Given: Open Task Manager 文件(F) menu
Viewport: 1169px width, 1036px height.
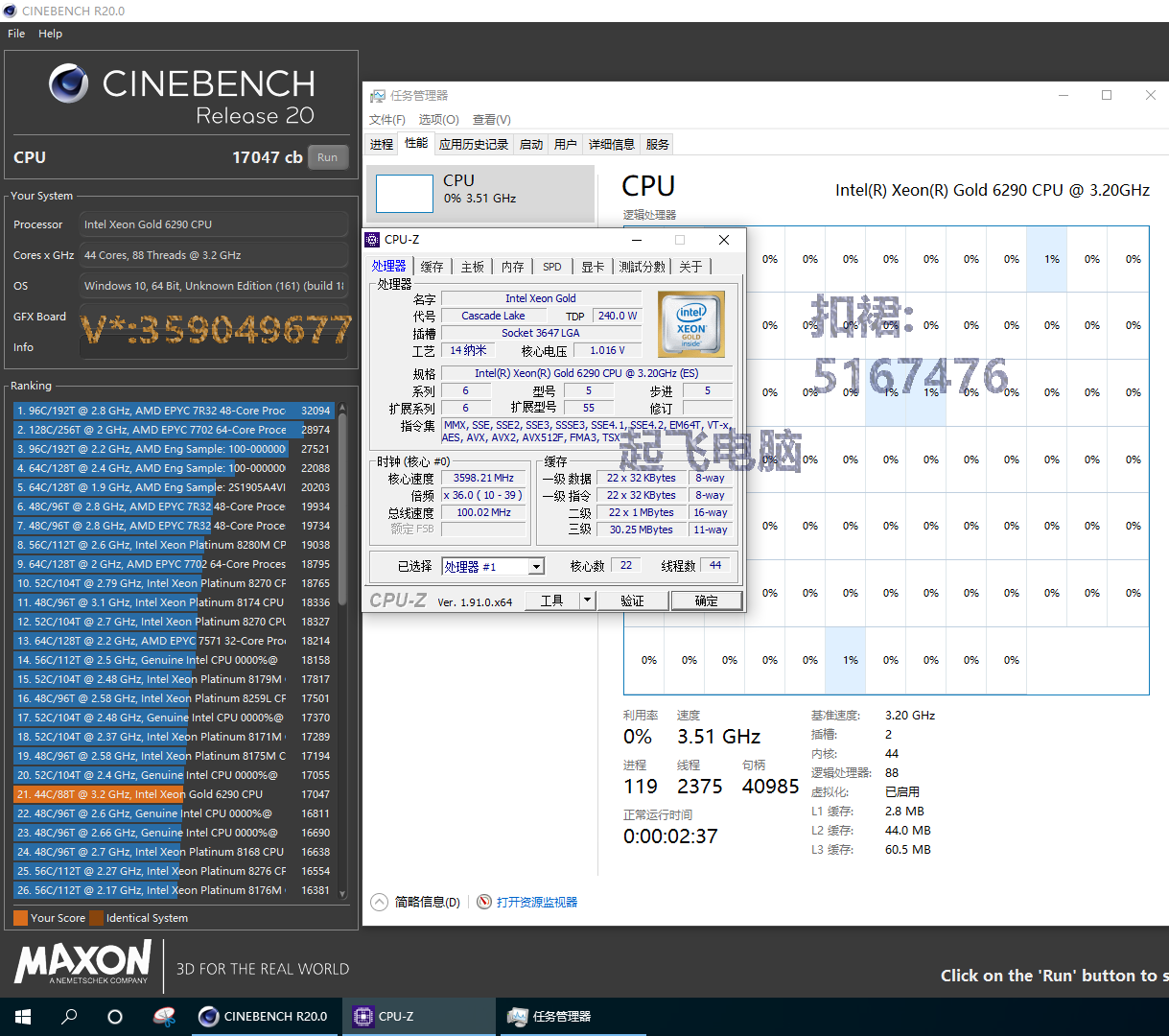Looking at the screenshot, I should [x=387, y=120].
